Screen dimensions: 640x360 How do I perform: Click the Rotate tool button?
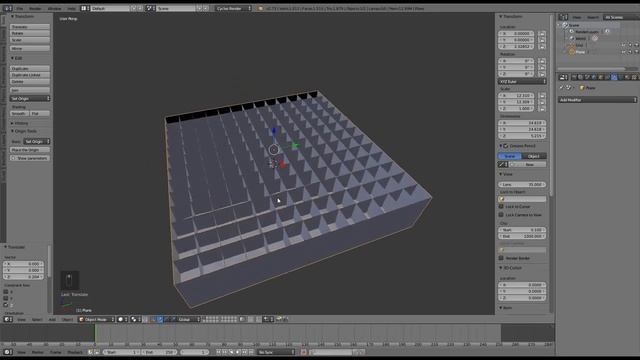pyautogui.click(x=30, y=33)
